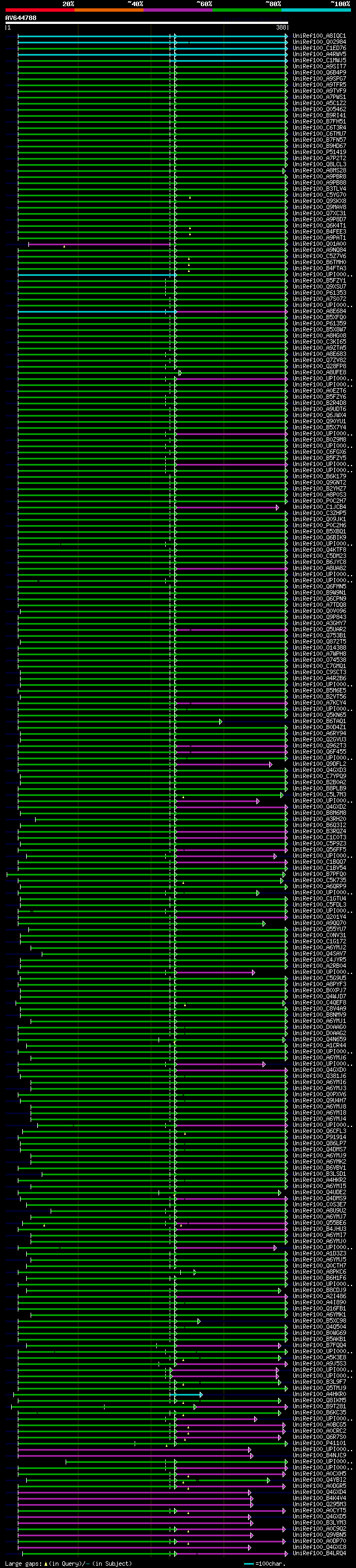Viewport: 356px width, 1568px height.
Task: Open the UniRef100_Q6K4T1 entry
Action: pos(319,226)
